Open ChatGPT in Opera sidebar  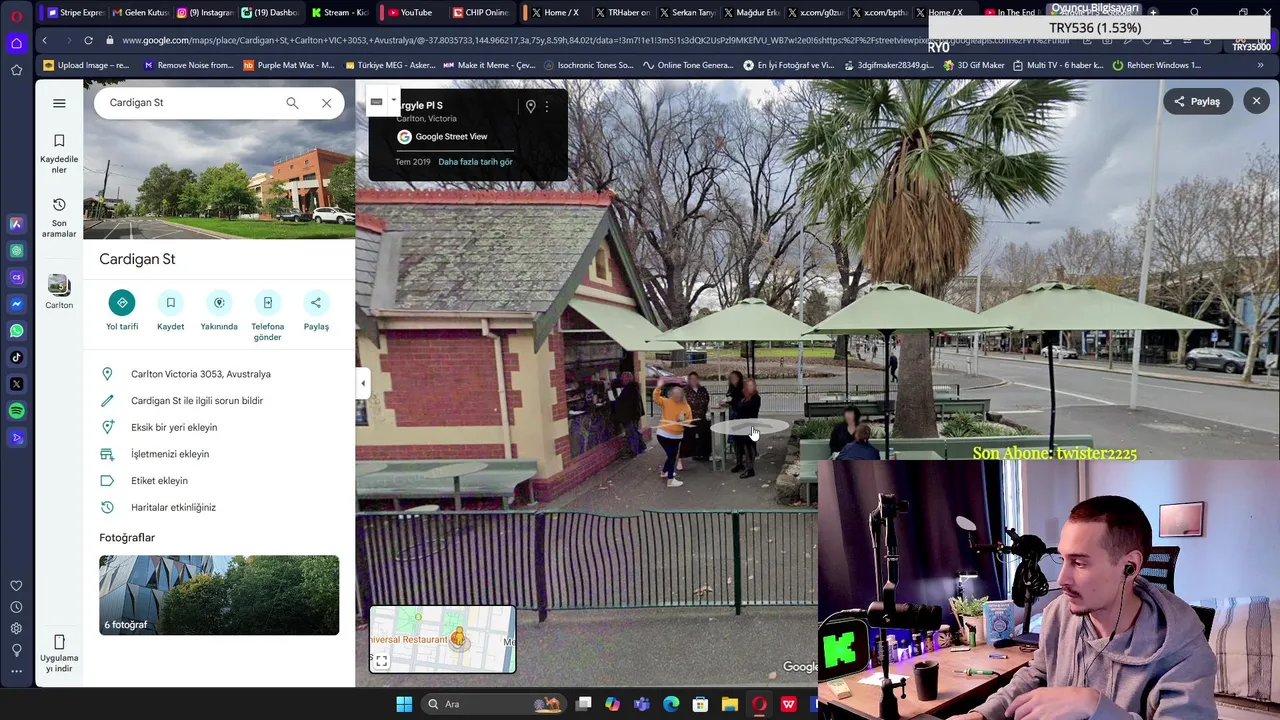16,251
